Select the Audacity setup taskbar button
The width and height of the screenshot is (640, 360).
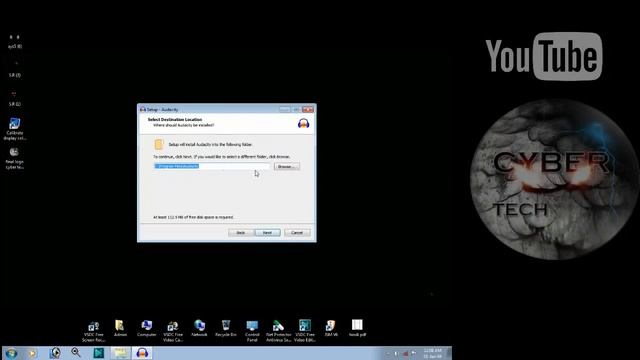pyautogui.click(x=142, y=353)
